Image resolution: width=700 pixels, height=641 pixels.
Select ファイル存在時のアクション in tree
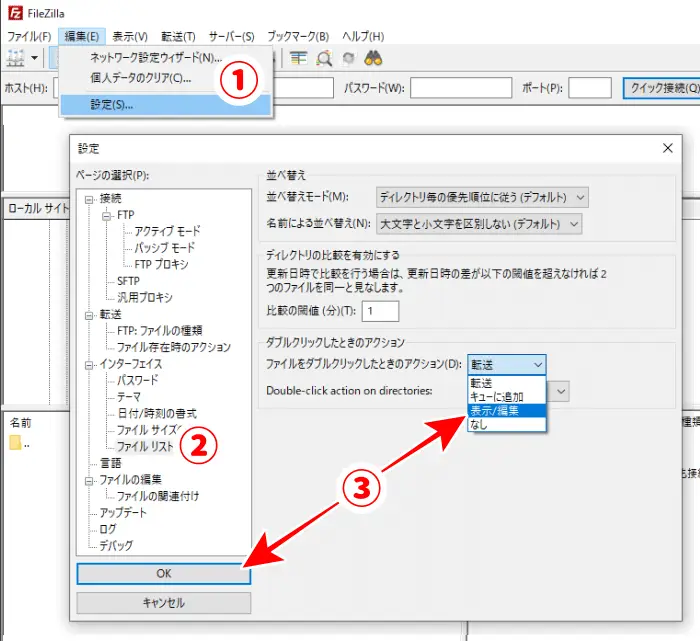click(x=174, y=347)
